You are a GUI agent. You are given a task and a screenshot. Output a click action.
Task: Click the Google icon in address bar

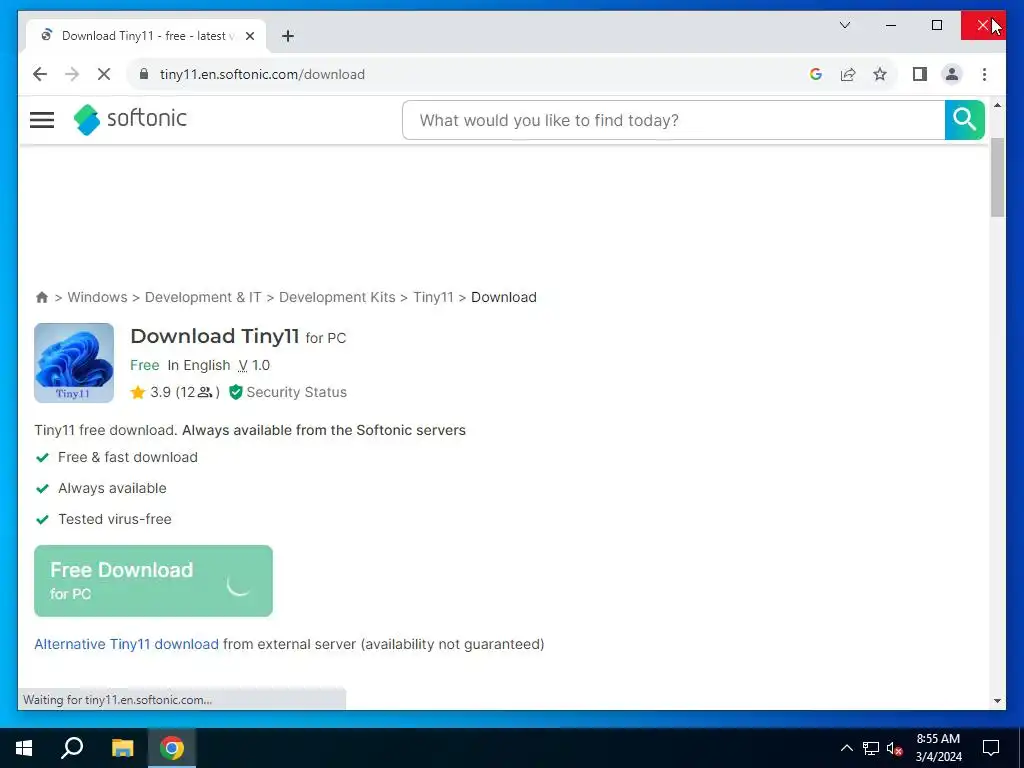point(816,74)
